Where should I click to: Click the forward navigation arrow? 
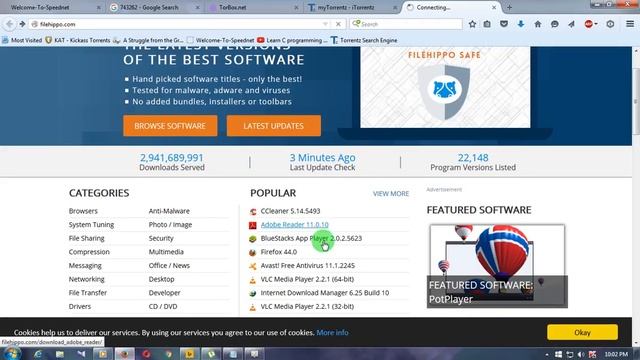pyautogui.click(x=22, y=24)
